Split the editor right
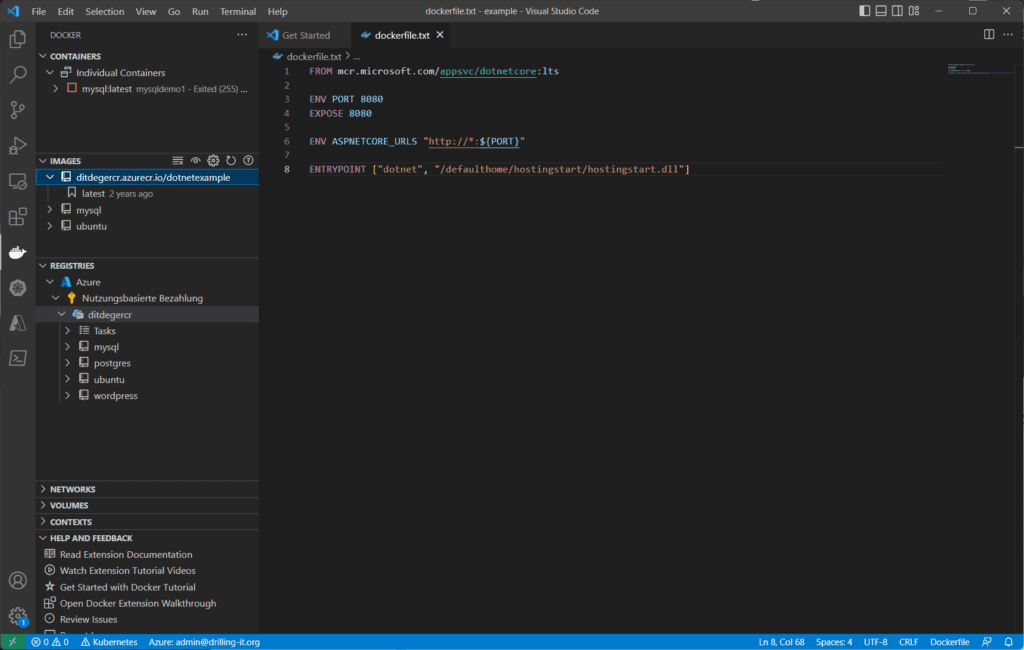Viewport: 1024px width, 650px height. tap(989, 35)
